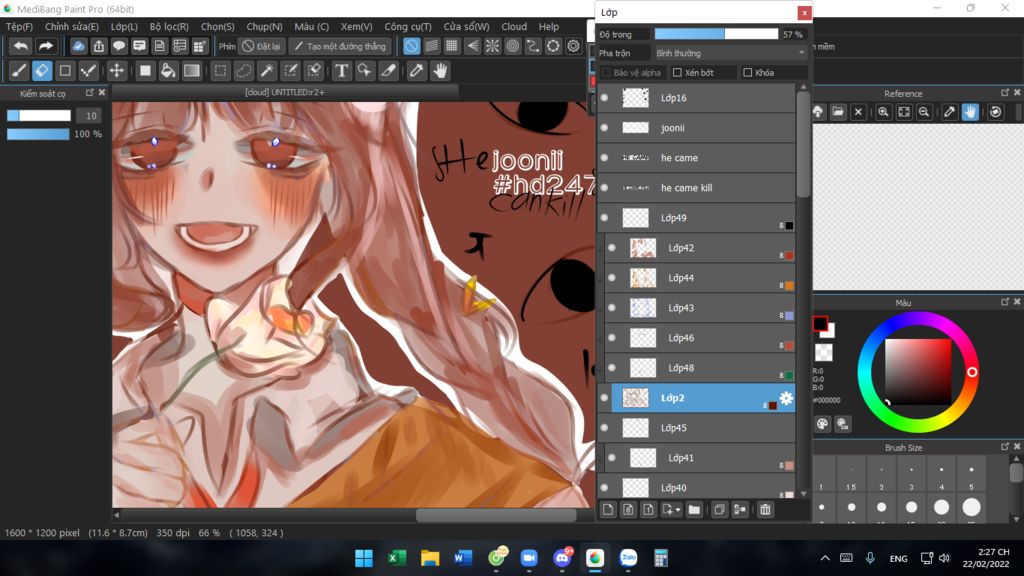Select the Magic Wand tool

[267, 71]
